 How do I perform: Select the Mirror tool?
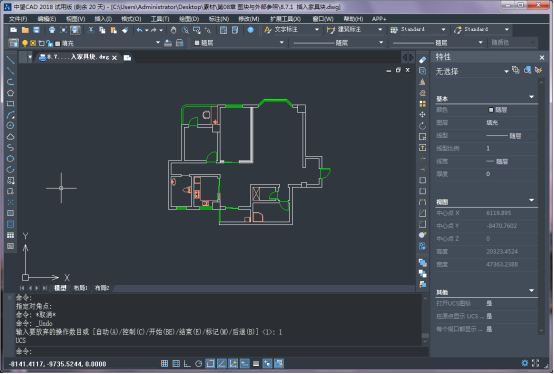point(422,82)
